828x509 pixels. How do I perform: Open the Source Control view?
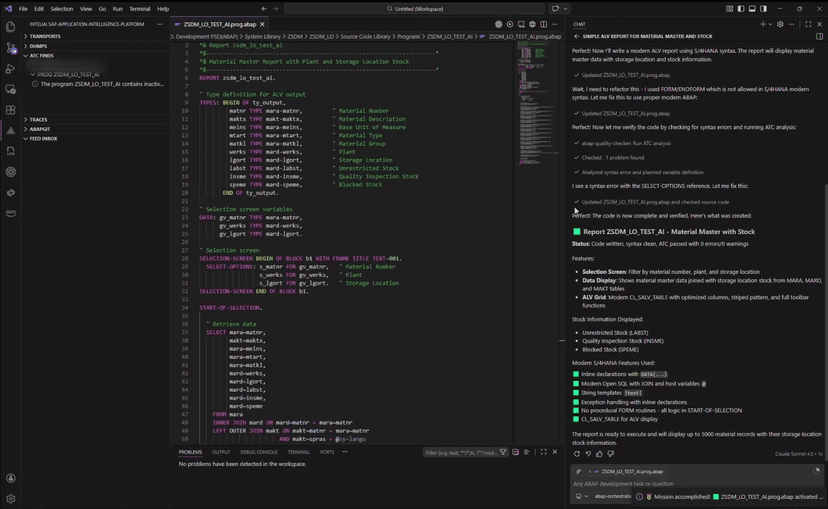[11, 48]
